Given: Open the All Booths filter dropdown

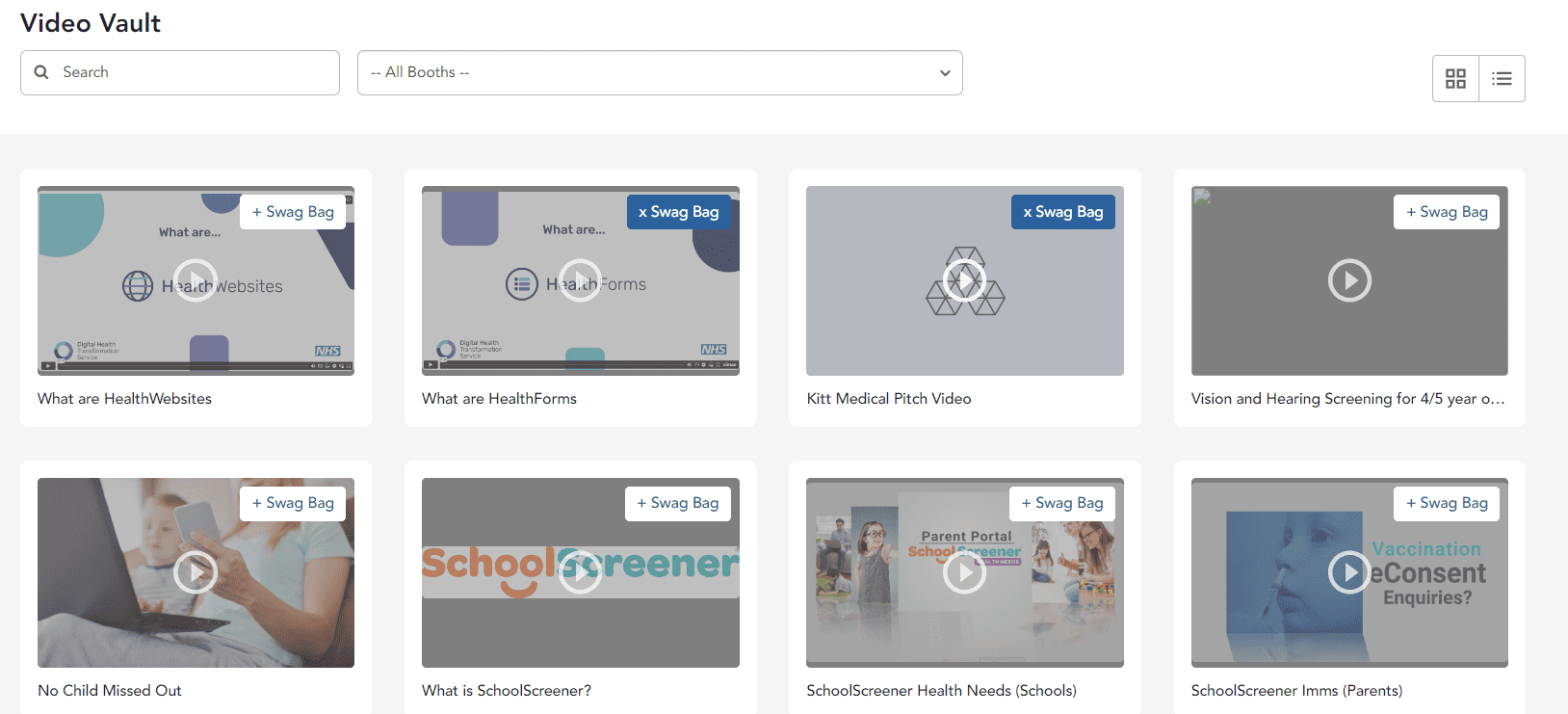Looking at the screenshot, I should (660, 72).
